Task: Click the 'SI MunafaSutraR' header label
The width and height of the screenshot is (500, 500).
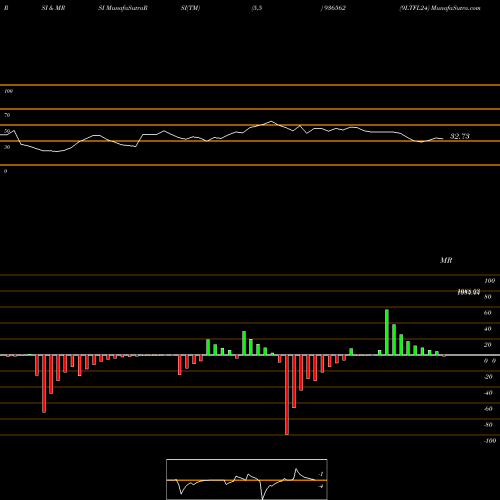Action: [123, 8]
